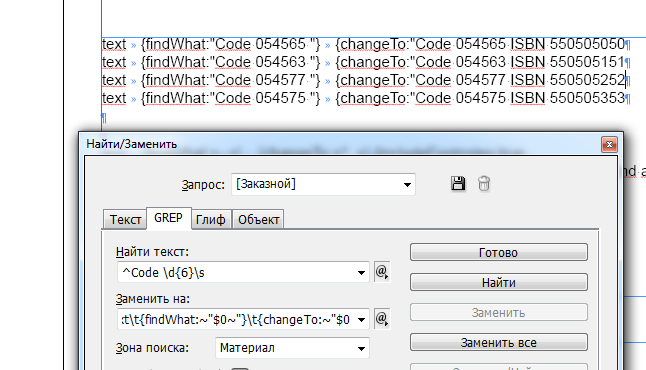Expand the Запрос dropdown list

pos(407,184)
